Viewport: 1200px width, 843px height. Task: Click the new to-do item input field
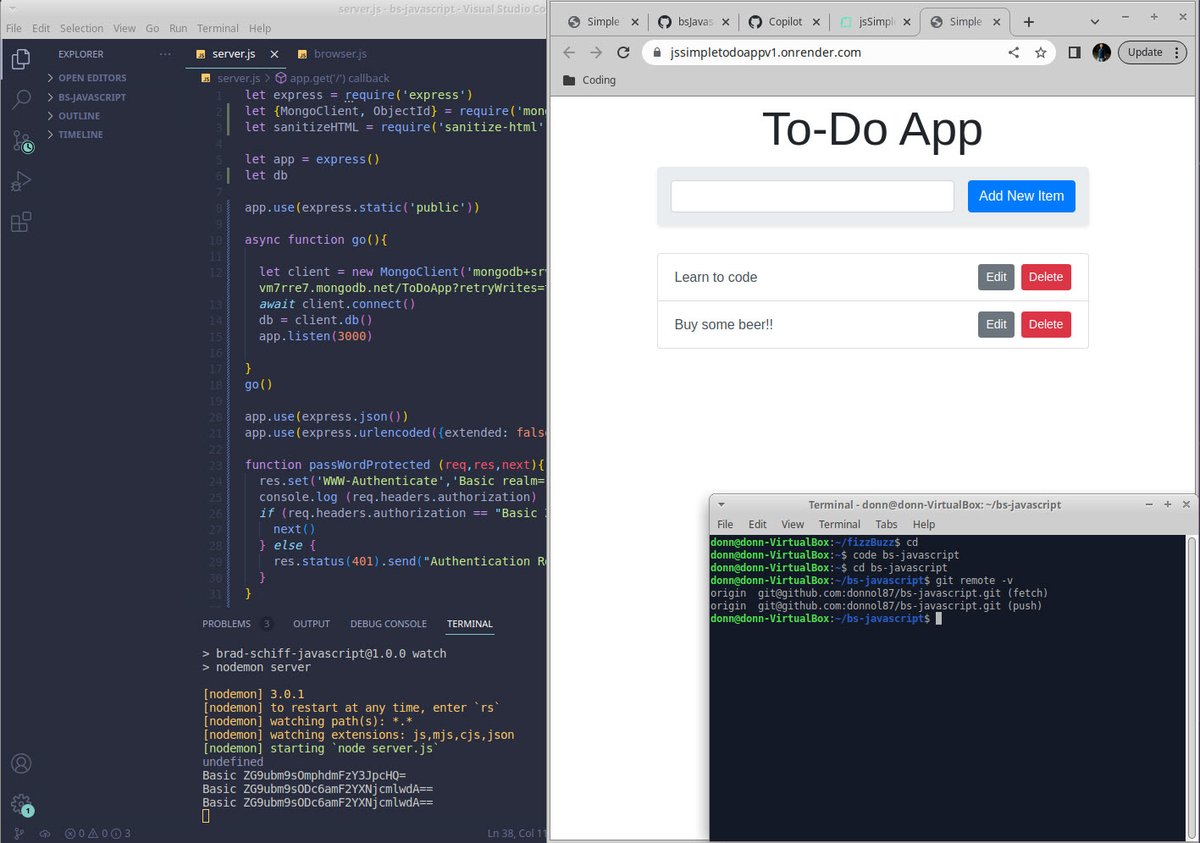click(x=812, y=196)
